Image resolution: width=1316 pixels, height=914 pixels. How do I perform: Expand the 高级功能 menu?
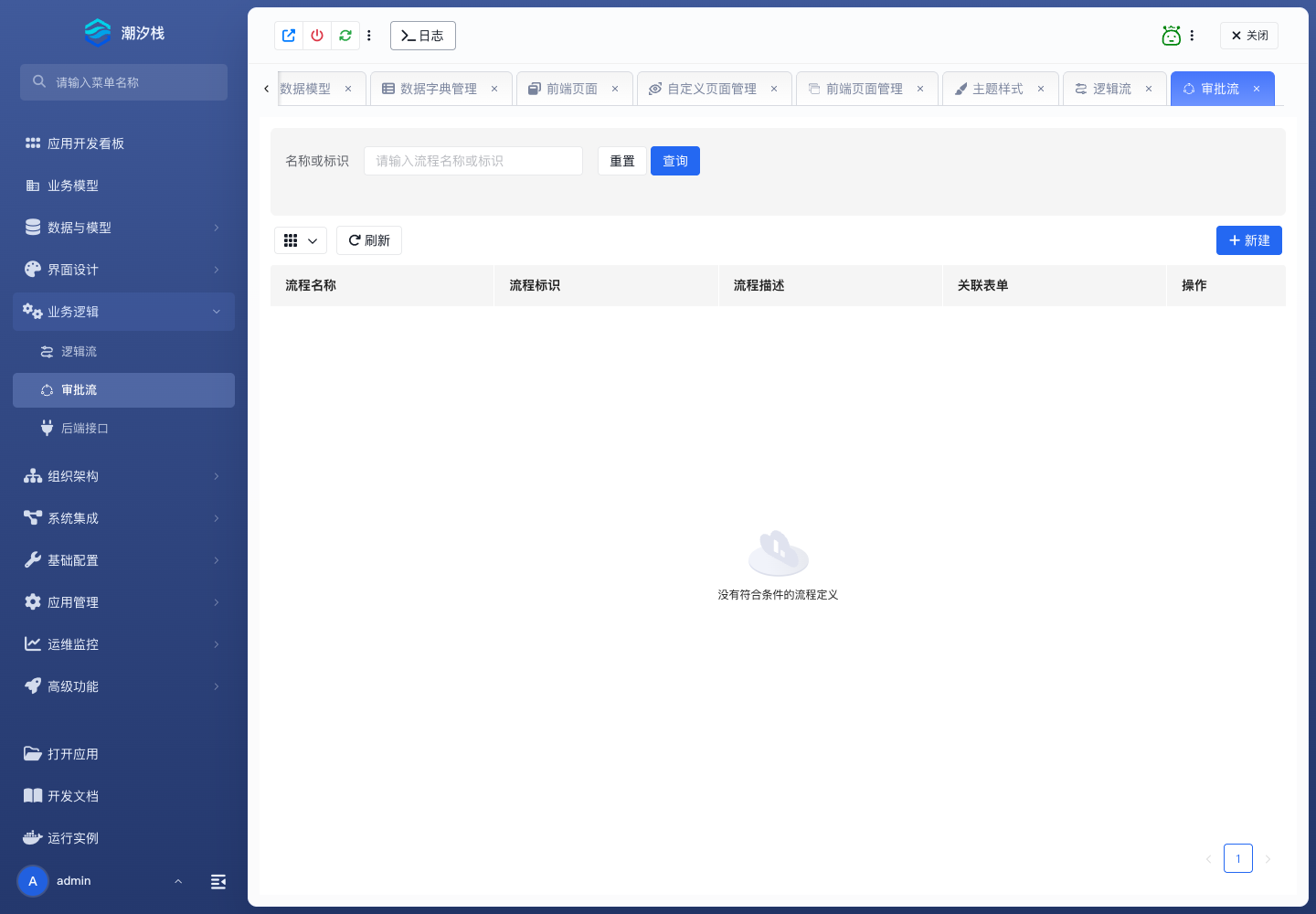(123, 686)
